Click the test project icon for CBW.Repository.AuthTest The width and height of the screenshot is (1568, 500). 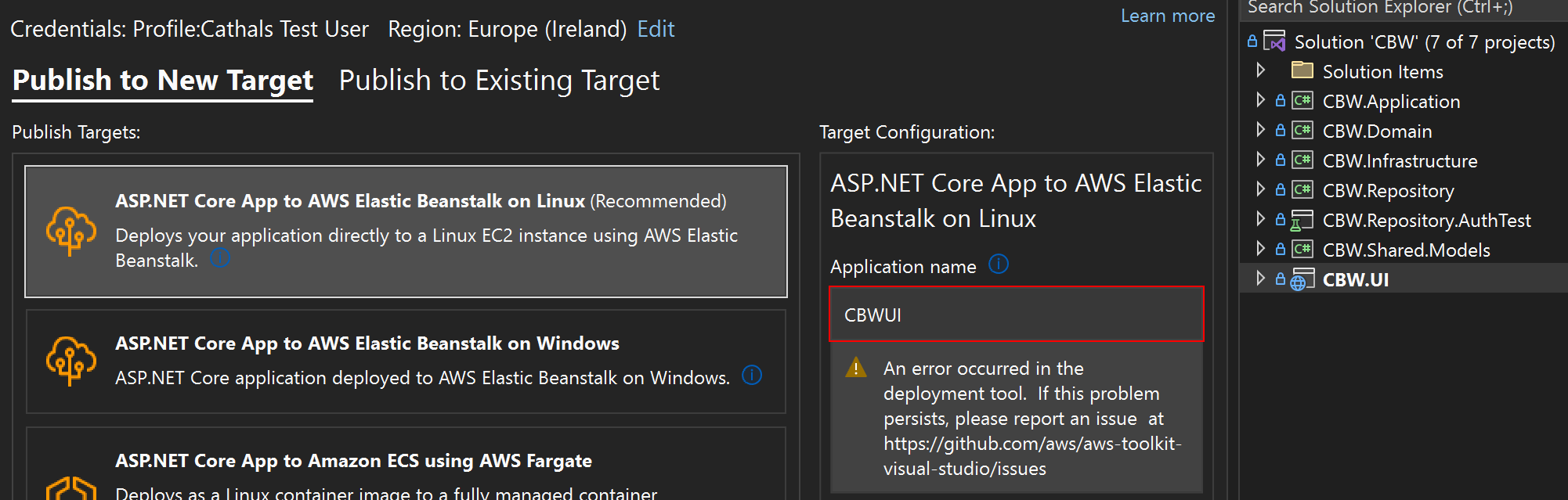[x=1301, y=220]
